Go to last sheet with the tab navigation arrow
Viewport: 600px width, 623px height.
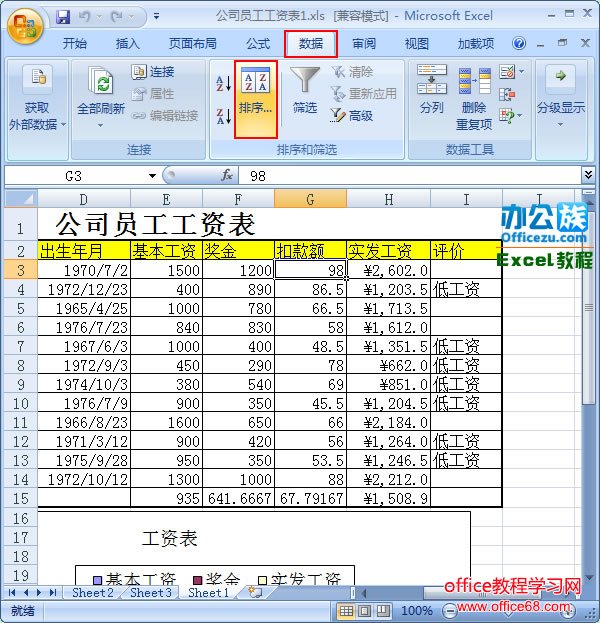click(53, 592)
